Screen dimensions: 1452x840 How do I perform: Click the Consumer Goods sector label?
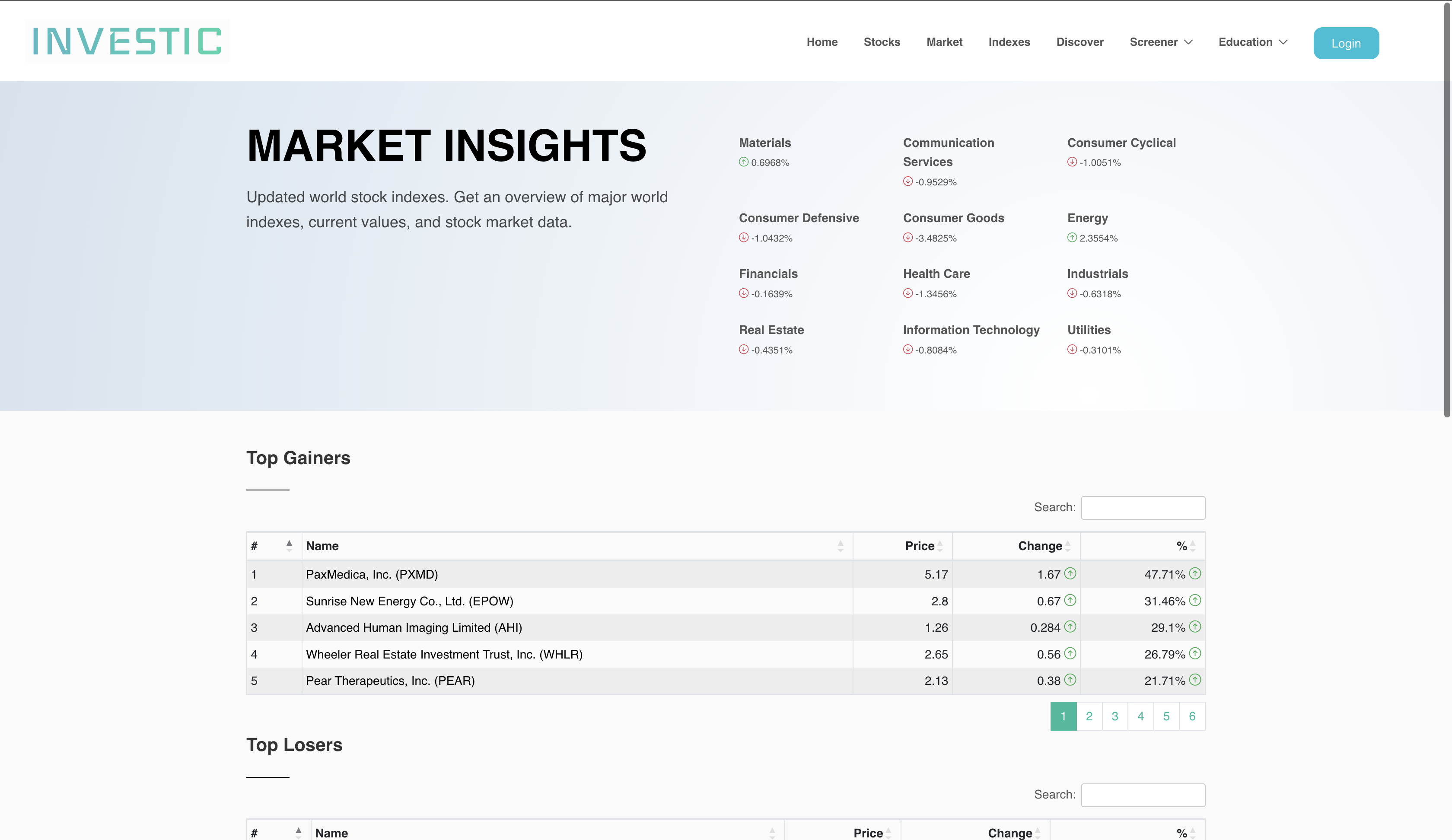(953, 218)
